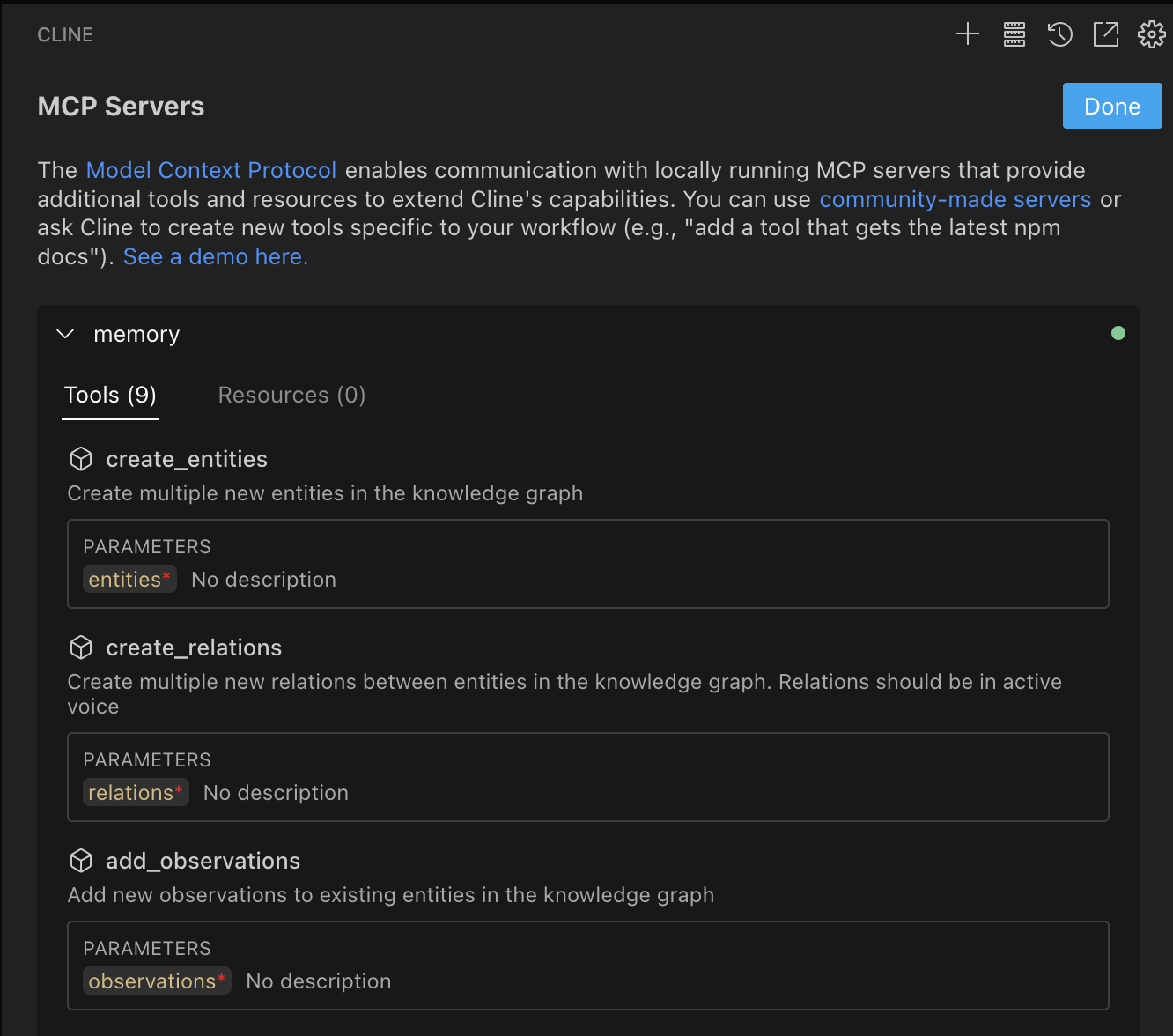Viewport: 1173px width, 1036px height.
Task: Click the Done button
Action: 1111,106
